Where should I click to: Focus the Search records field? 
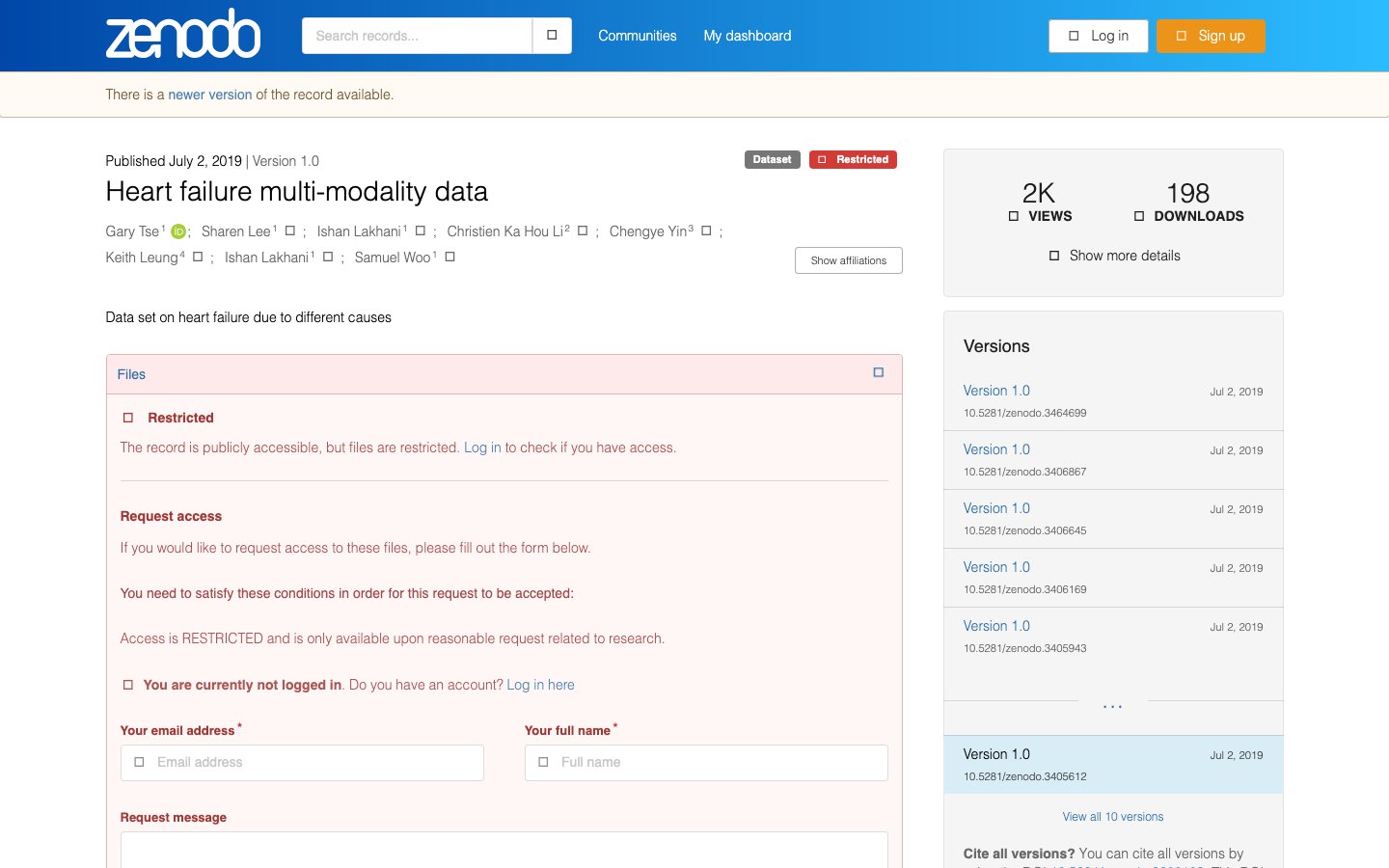tap(417, 36)
